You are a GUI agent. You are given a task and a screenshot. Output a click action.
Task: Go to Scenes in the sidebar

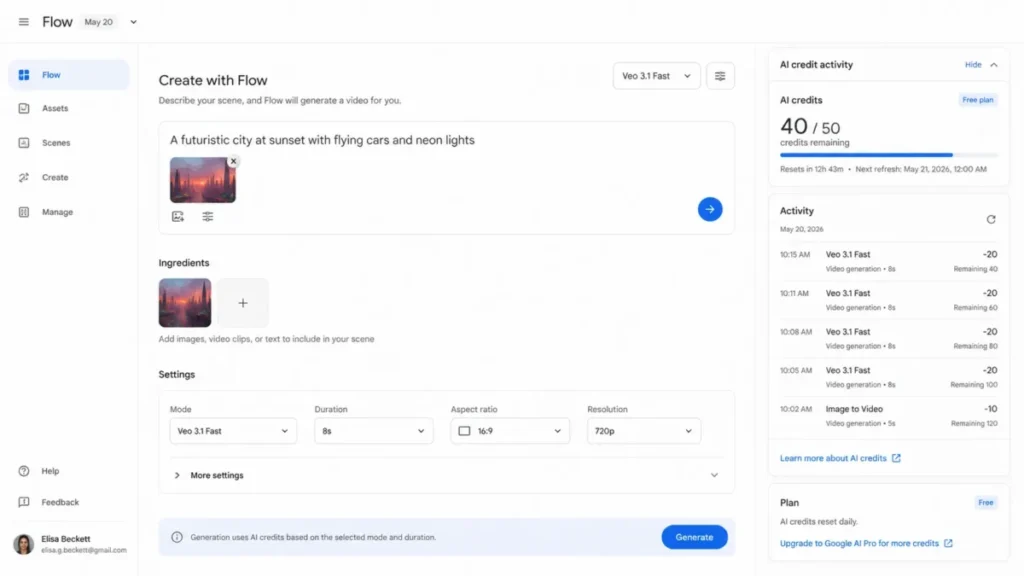[69, 143]
